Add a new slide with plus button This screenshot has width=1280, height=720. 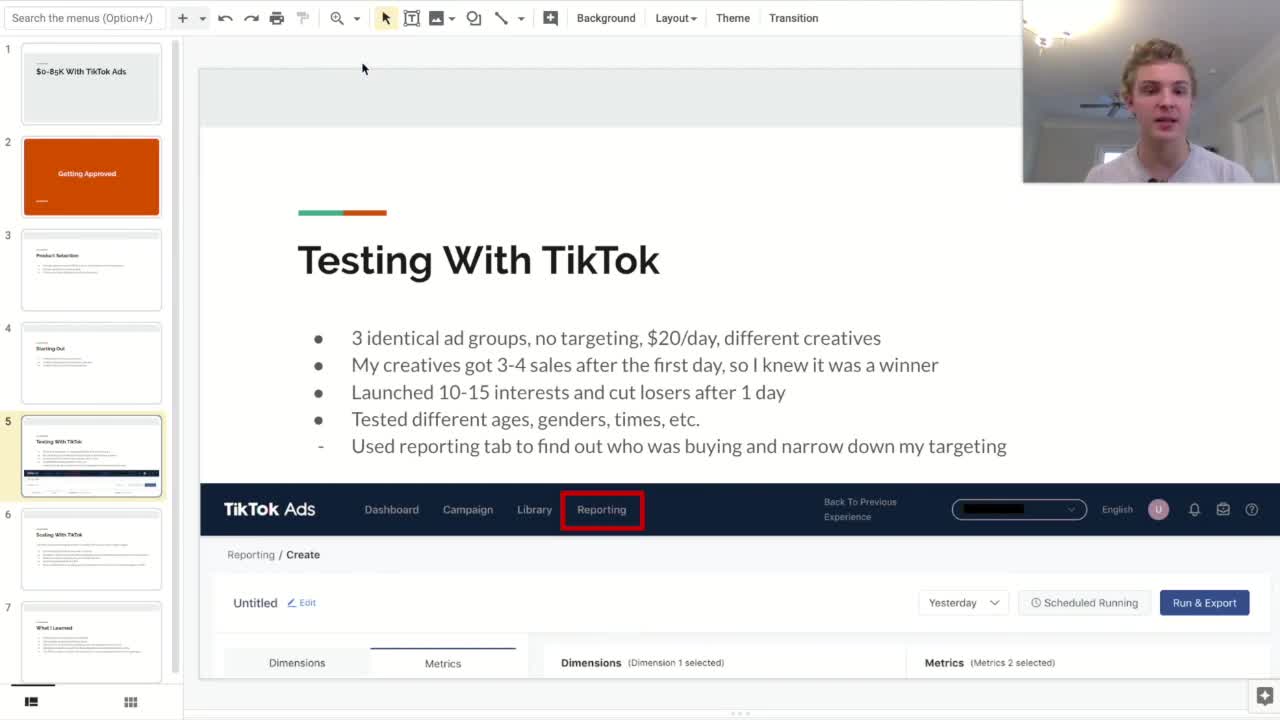click(182, 18)
